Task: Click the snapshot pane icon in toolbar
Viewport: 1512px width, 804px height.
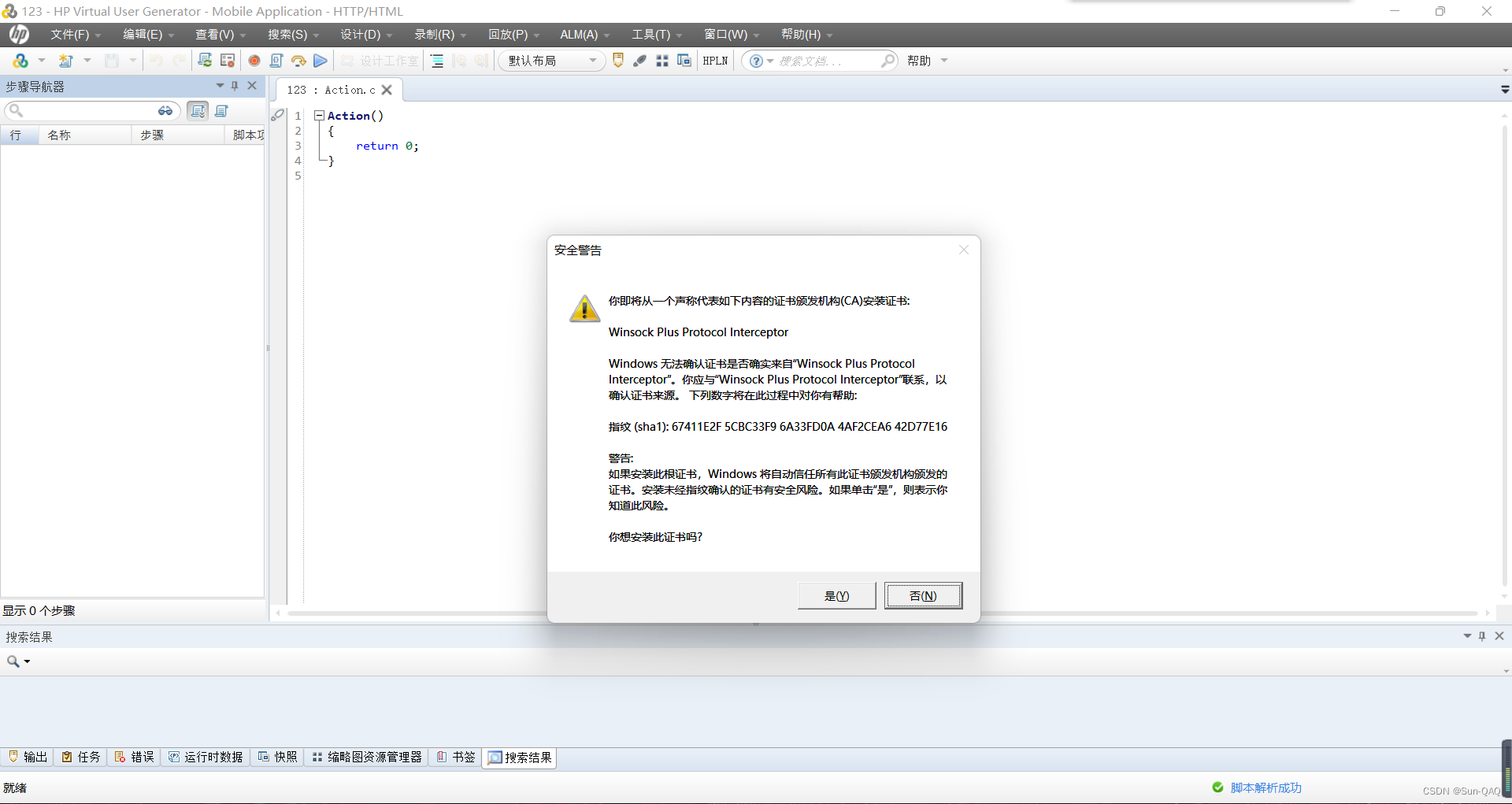Action: pos(684,61)
